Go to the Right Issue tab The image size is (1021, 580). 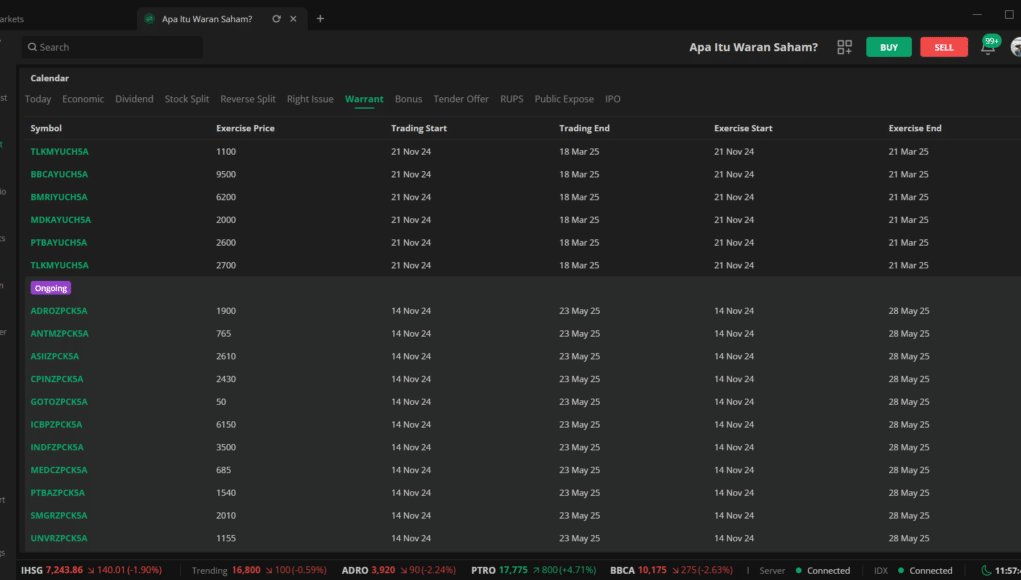pyautogui.click(x=310, y=99)
